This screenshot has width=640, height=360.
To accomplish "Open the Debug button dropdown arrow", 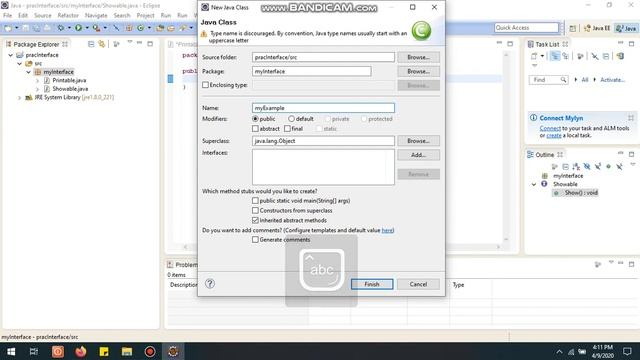I will coord(69,28).
